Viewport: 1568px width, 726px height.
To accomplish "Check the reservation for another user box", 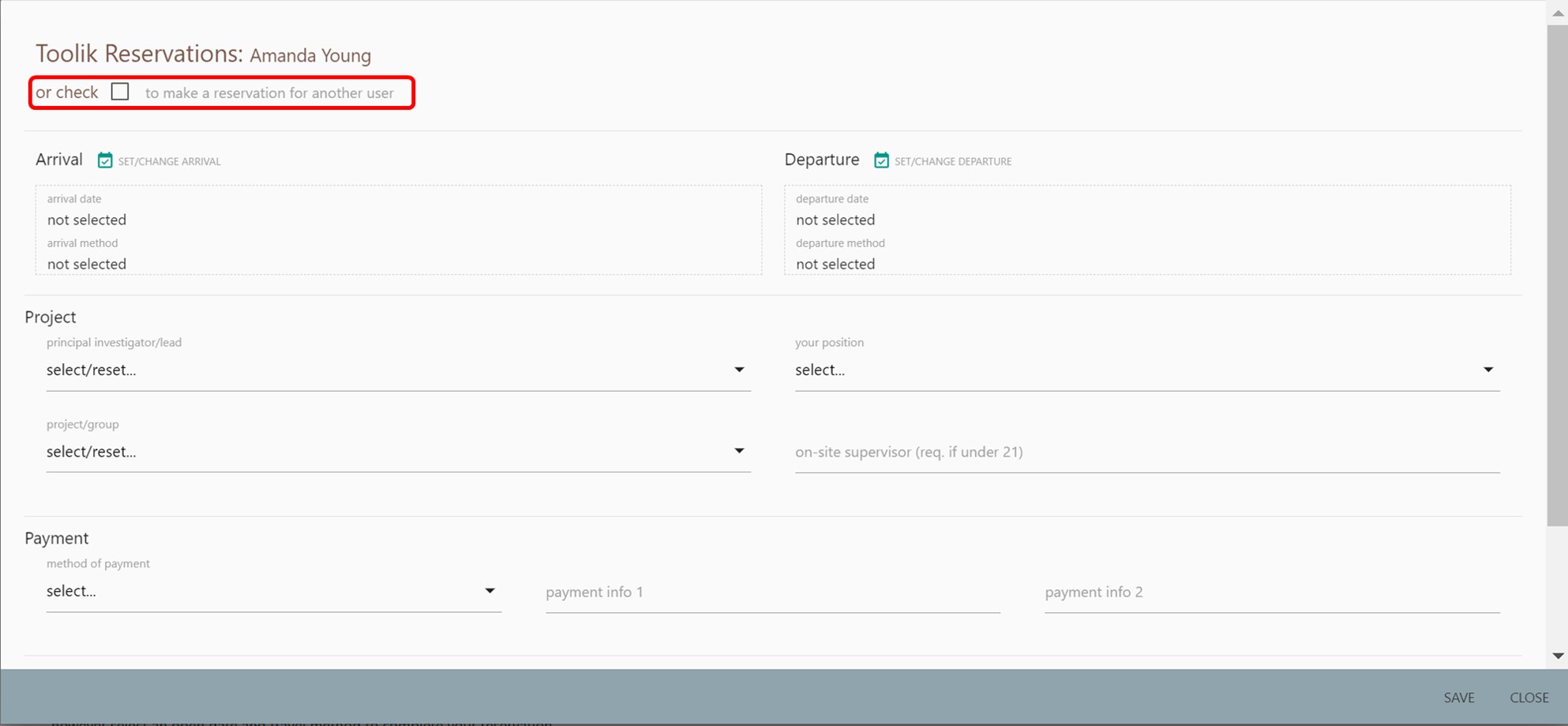I will point(120,92).
